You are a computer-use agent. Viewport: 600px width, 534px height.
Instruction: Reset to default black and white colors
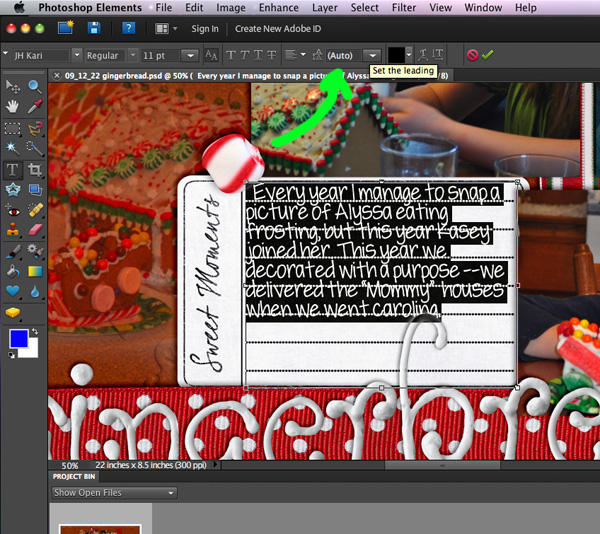12,355
